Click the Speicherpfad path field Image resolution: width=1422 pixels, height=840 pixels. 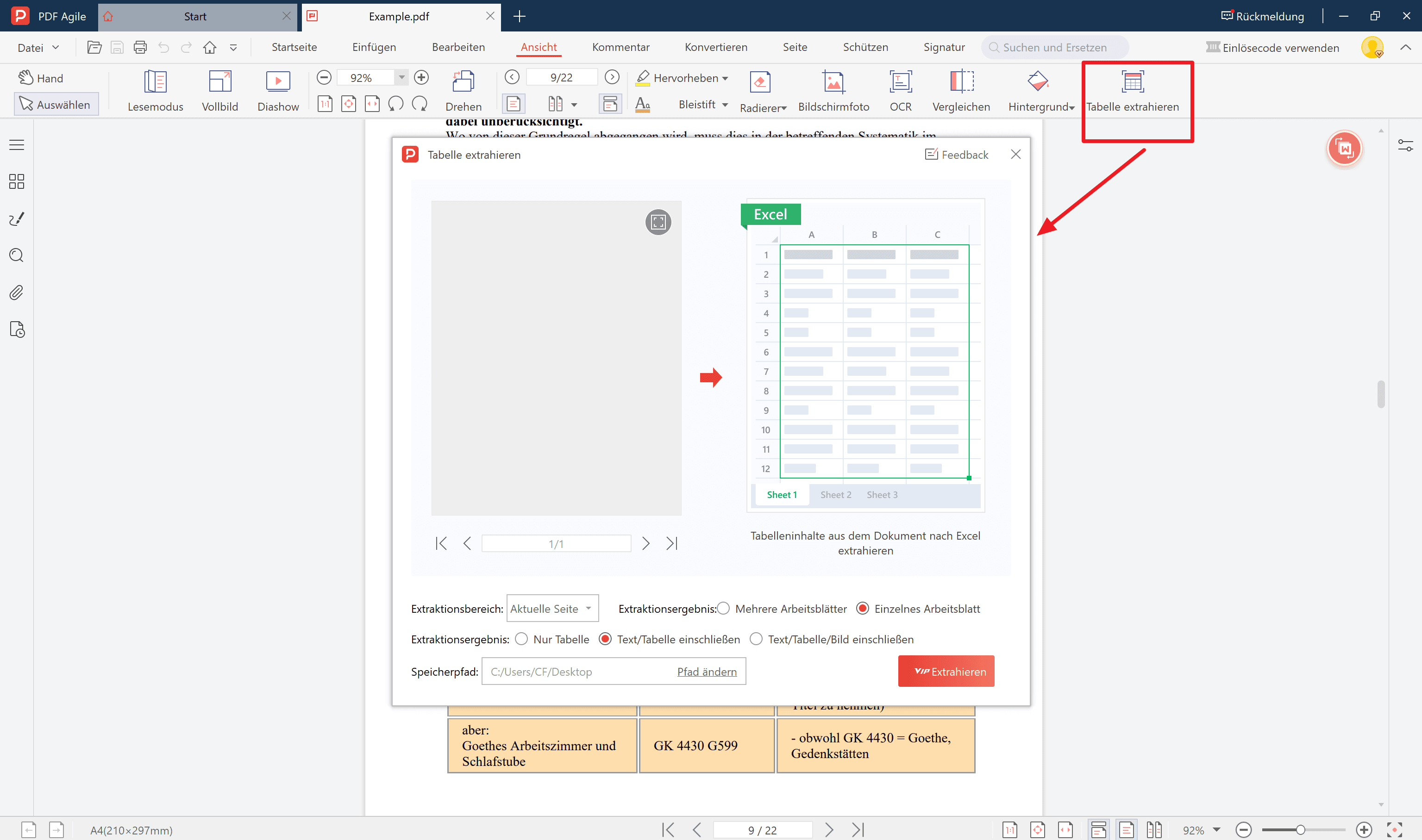click(x=614, y=672)
